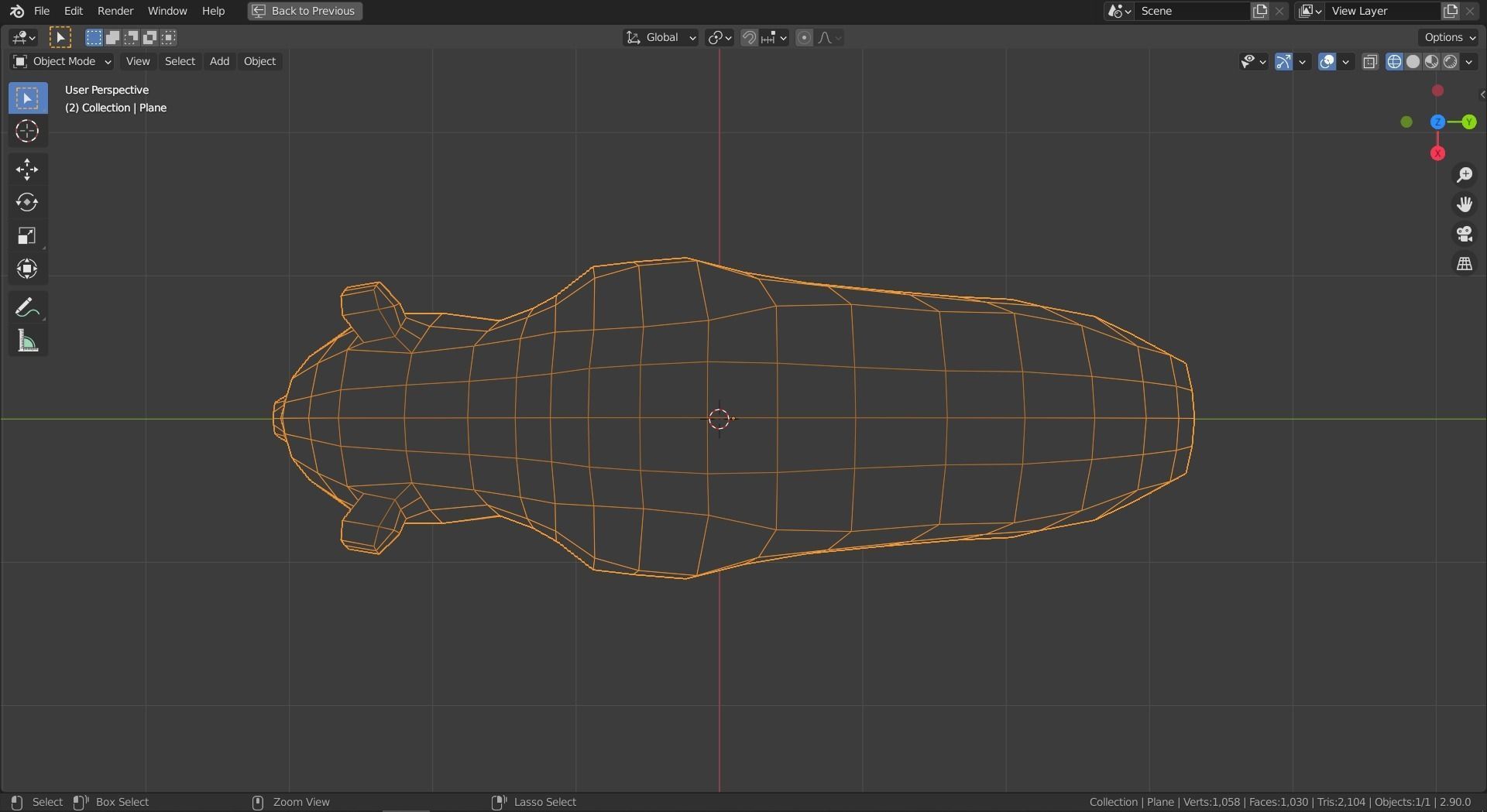Click the red X axis gizmo ball
This screenshot has width=1487, height=812.
pyautogui.click(x=1437, y=153)
